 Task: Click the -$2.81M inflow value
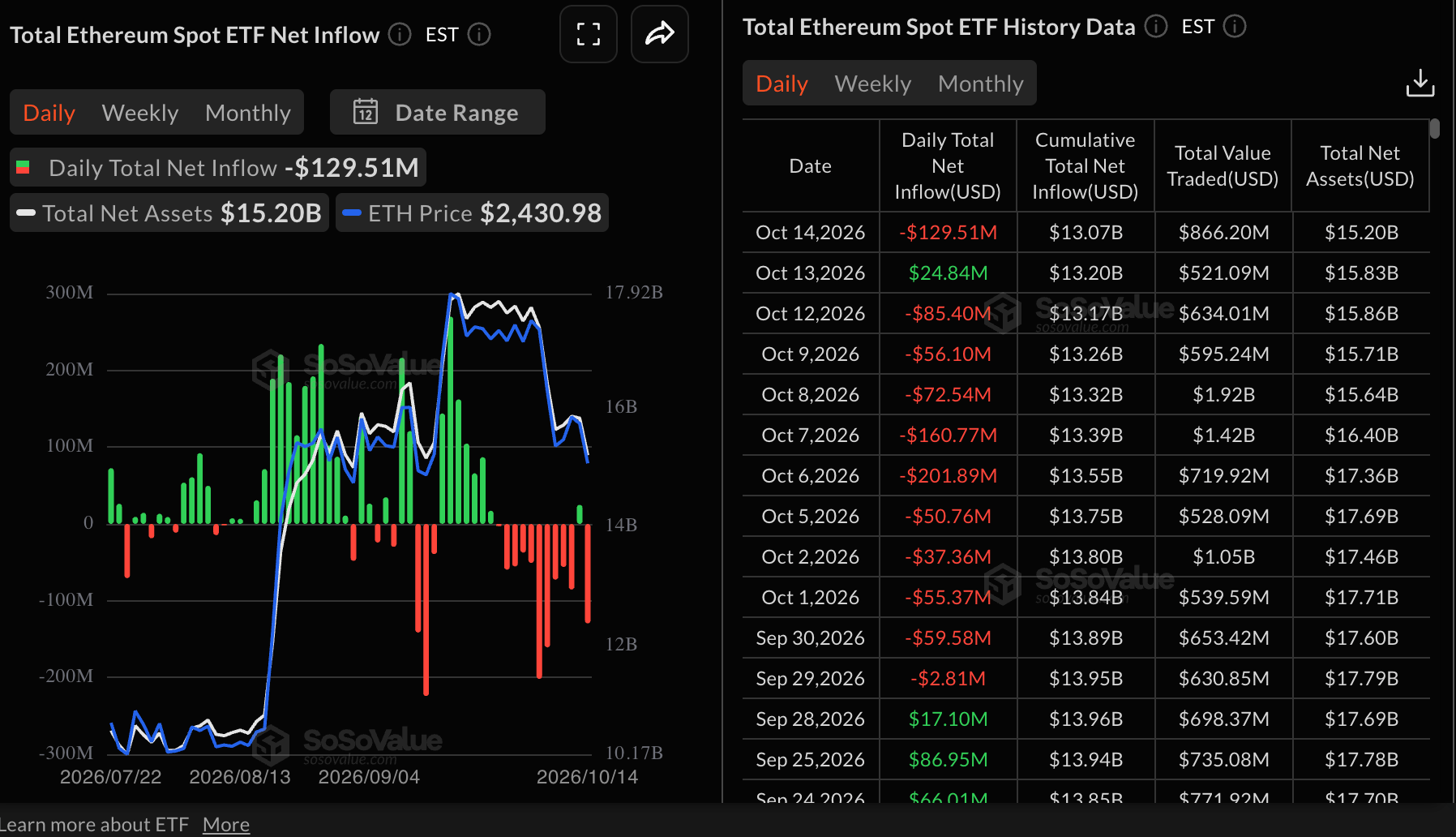948,679
